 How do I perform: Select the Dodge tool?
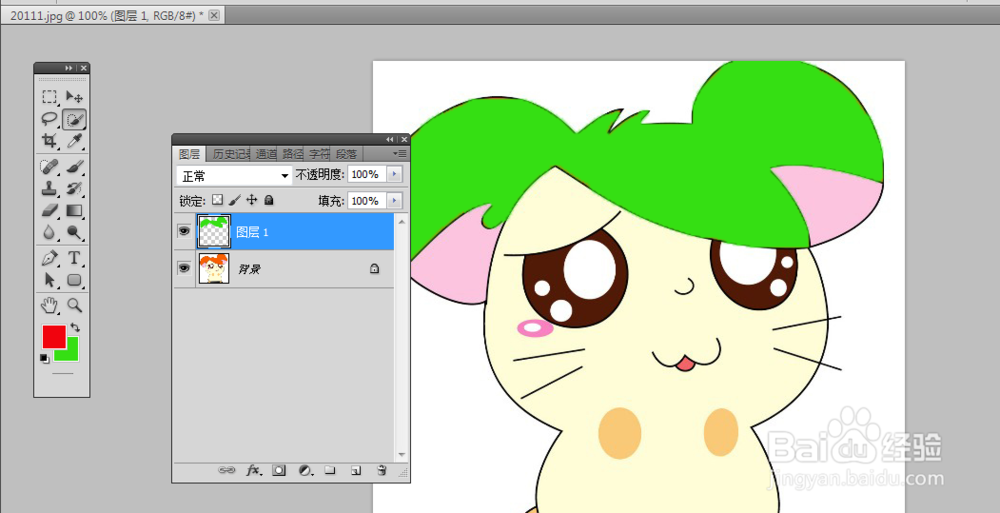pos(75,232)
